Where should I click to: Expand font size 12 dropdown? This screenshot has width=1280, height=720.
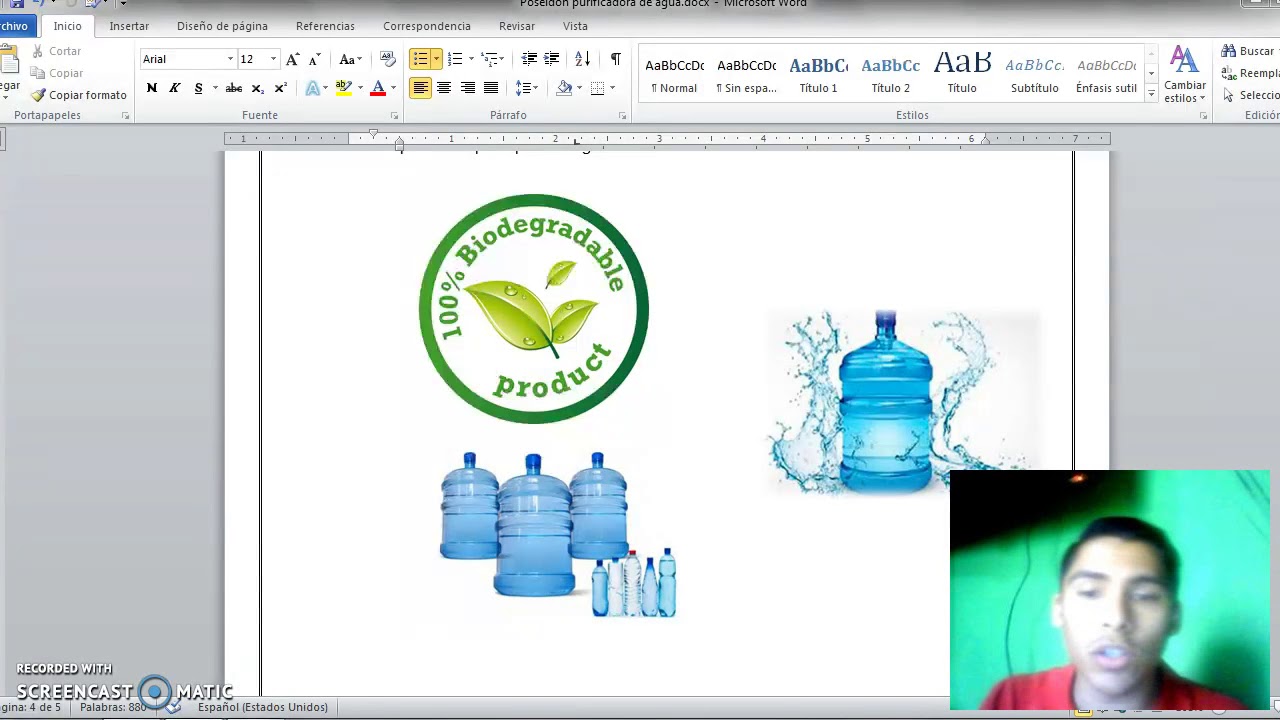273,59
